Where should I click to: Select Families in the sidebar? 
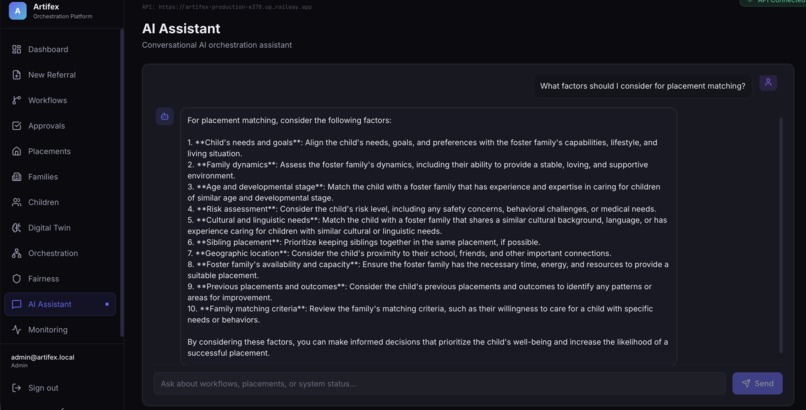[60, 177]
